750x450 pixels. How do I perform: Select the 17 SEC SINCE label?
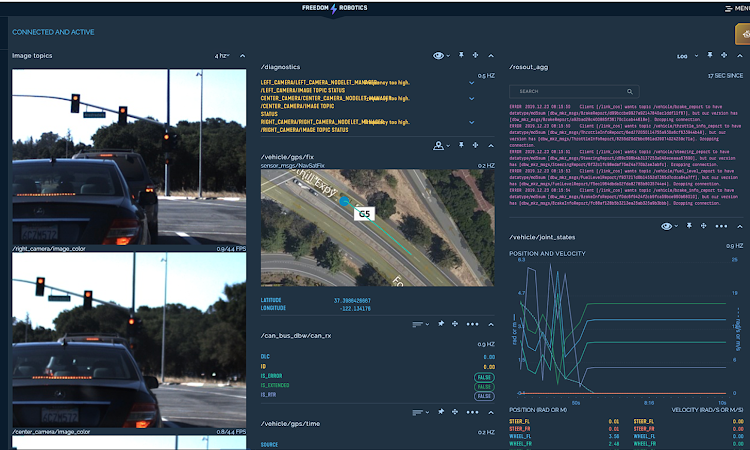tap(725, 76)
